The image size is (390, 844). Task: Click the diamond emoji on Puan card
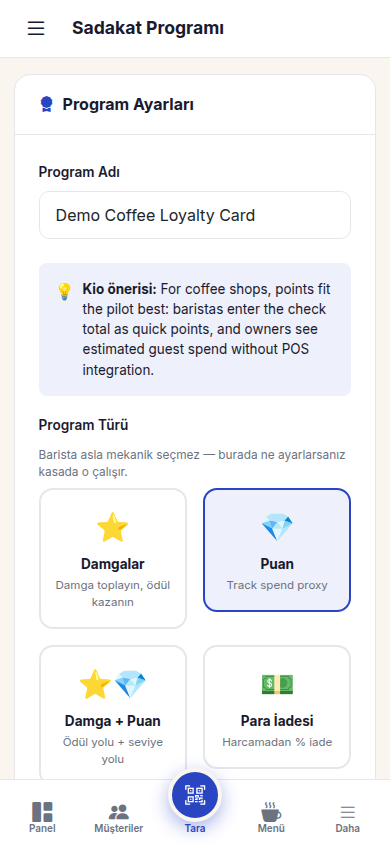277,527
